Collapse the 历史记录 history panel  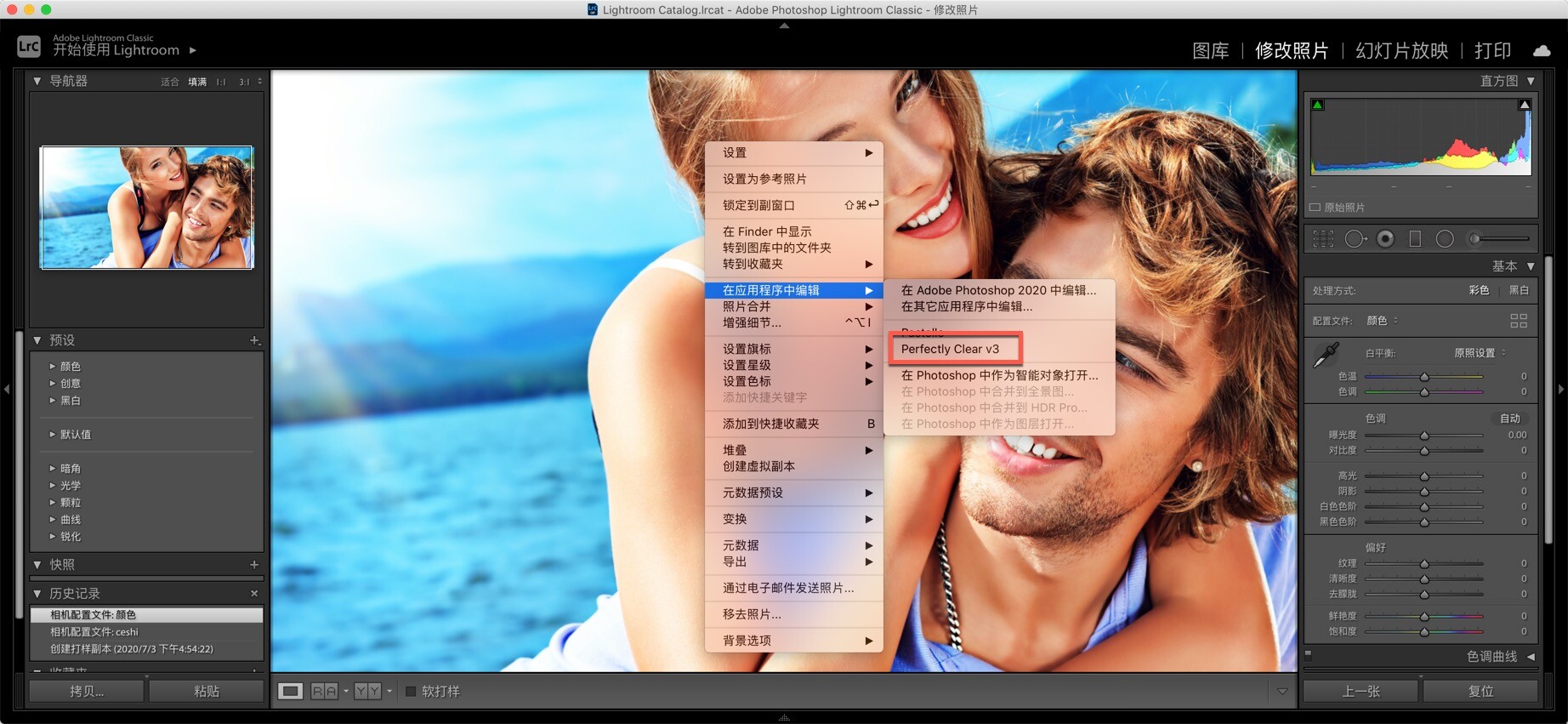point(37,594)
